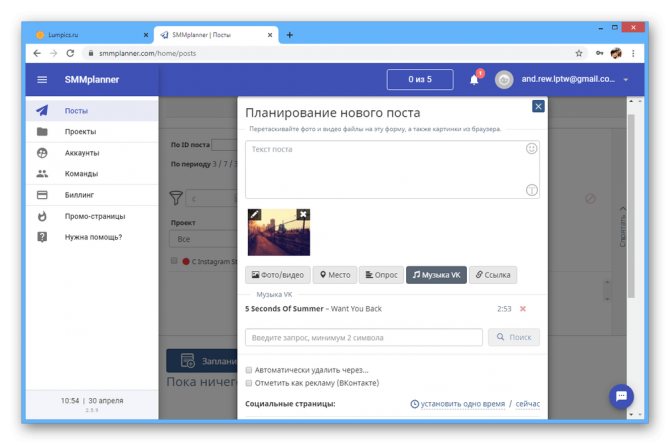Open Chrome three-dot menu

(633, 53)
